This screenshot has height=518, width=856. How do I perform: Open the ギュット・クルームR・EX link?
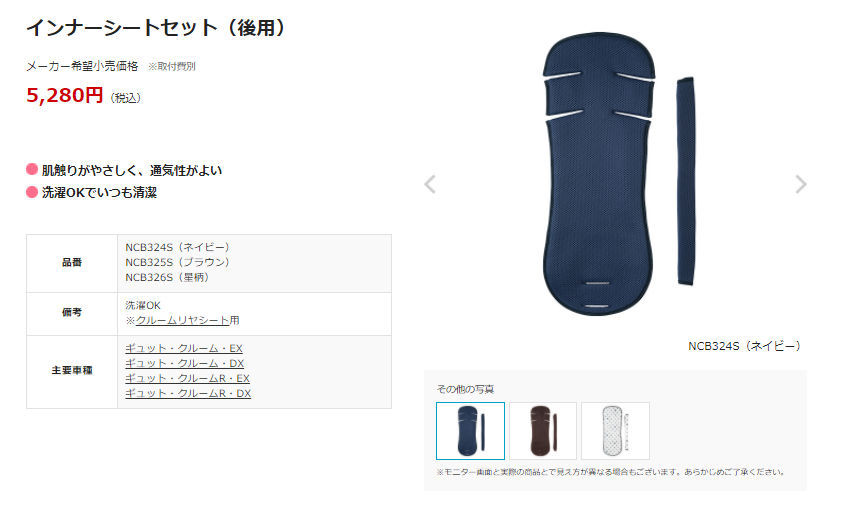tap(187, 378)
